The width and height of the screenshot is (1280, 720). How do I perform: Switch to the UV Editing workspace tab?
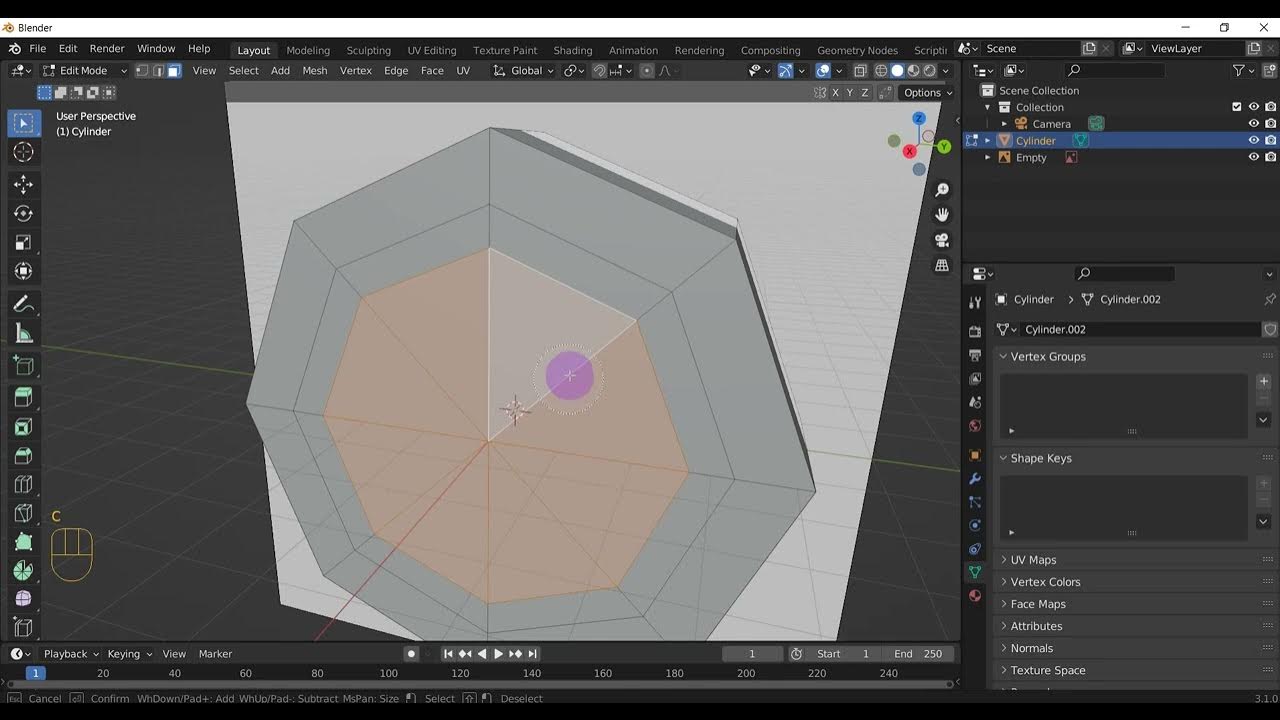click(x=432, y=50)
